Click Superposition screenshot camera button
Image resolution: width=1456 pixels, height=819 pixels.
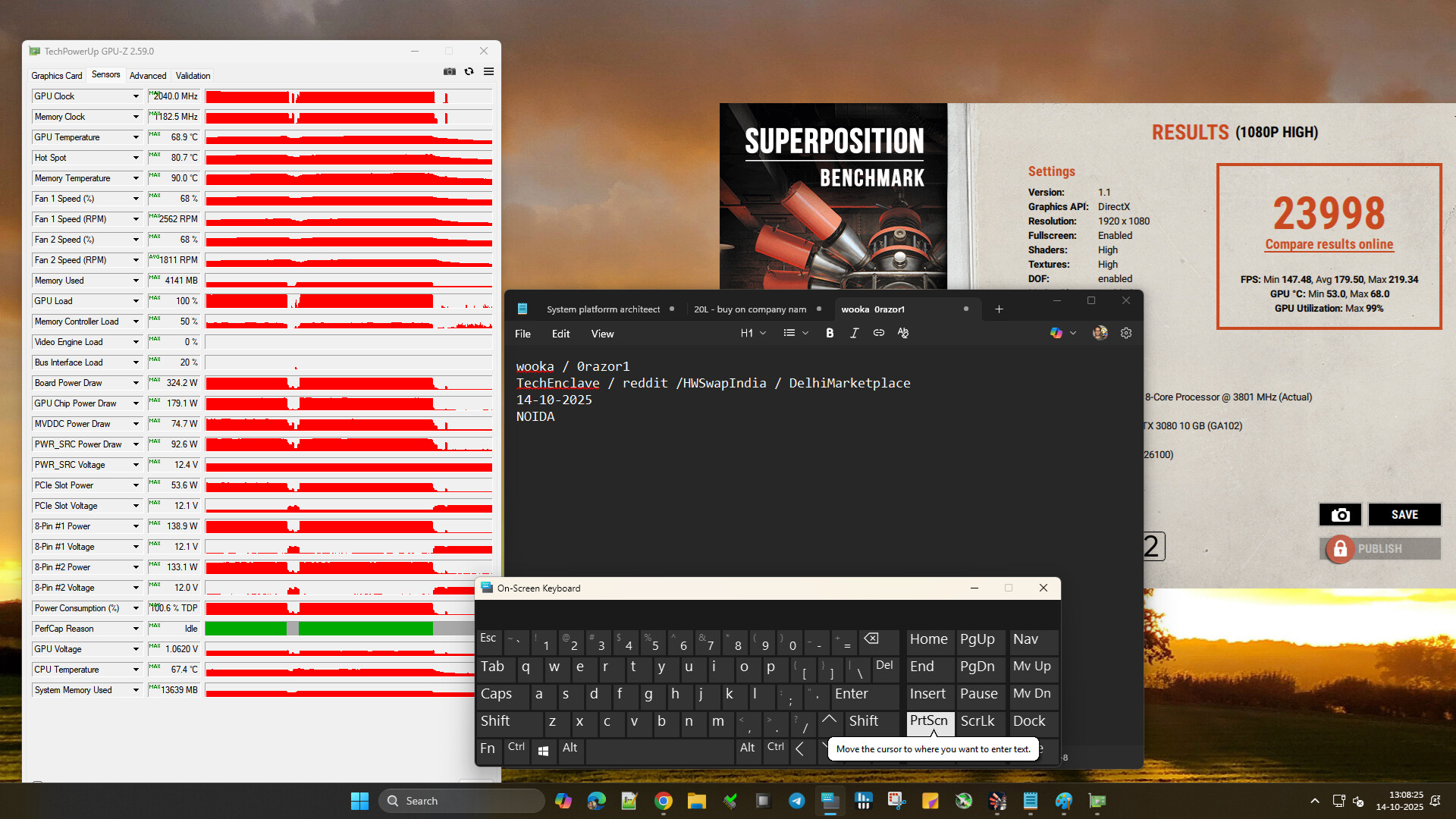1340,515
